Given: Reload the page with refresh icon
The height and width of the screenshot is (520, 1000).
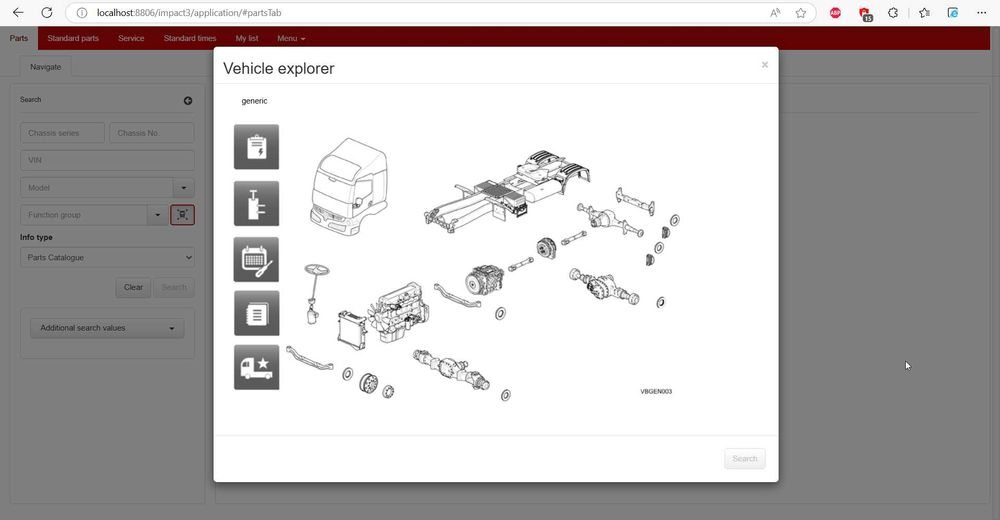Looking at the screenshot, I should tap(47, 13).
